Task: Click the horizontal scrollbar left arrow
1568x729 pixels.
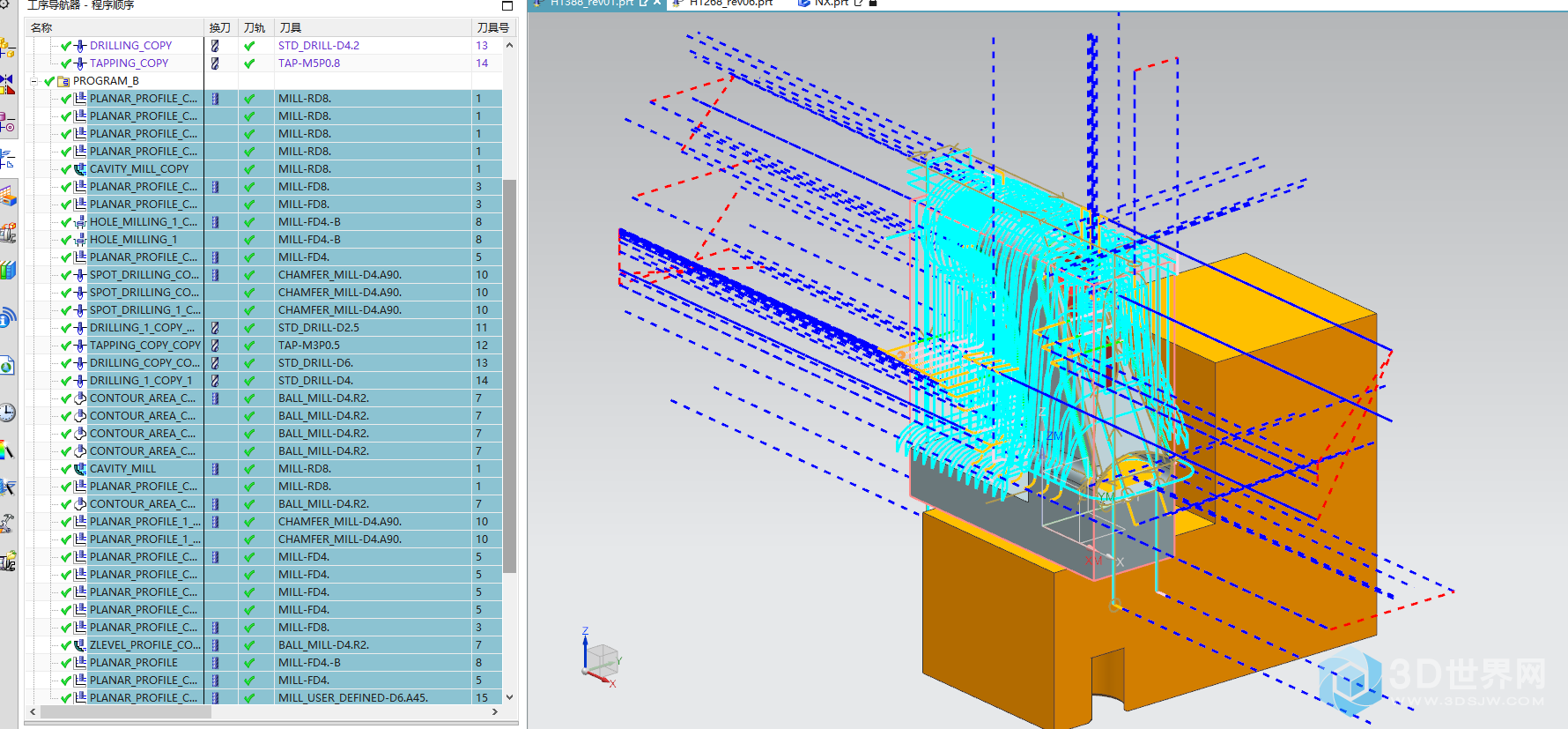Action: (x=33, y=711)
